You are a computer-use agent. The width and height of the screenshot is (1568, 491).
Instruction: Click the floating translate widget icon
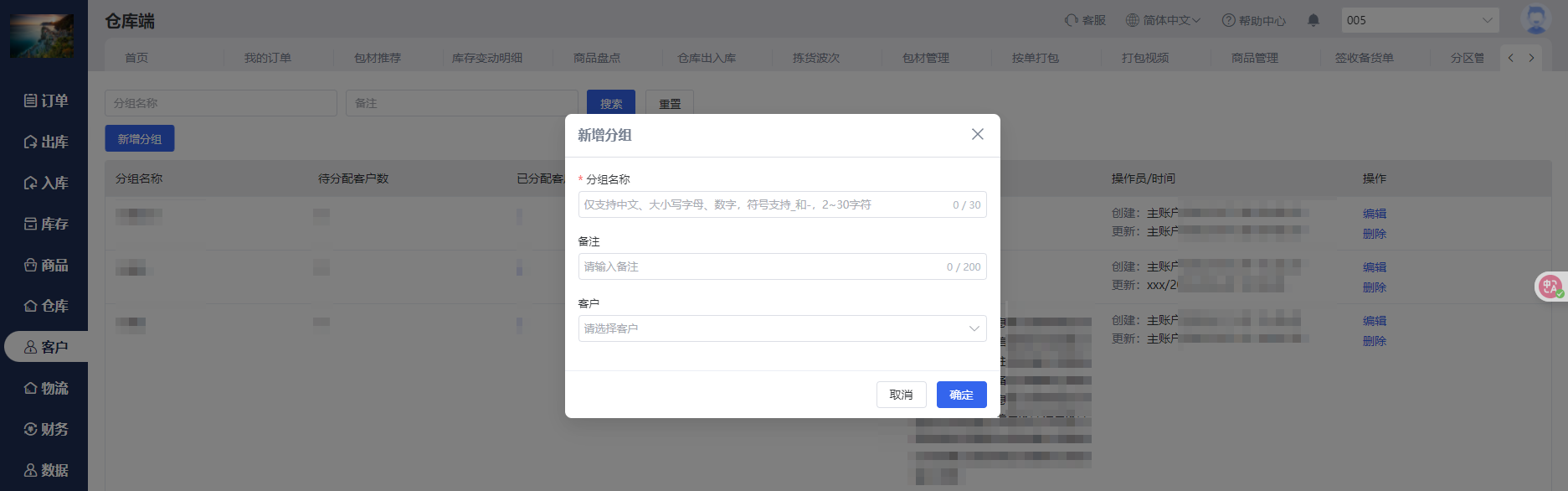coord(1550,287)
